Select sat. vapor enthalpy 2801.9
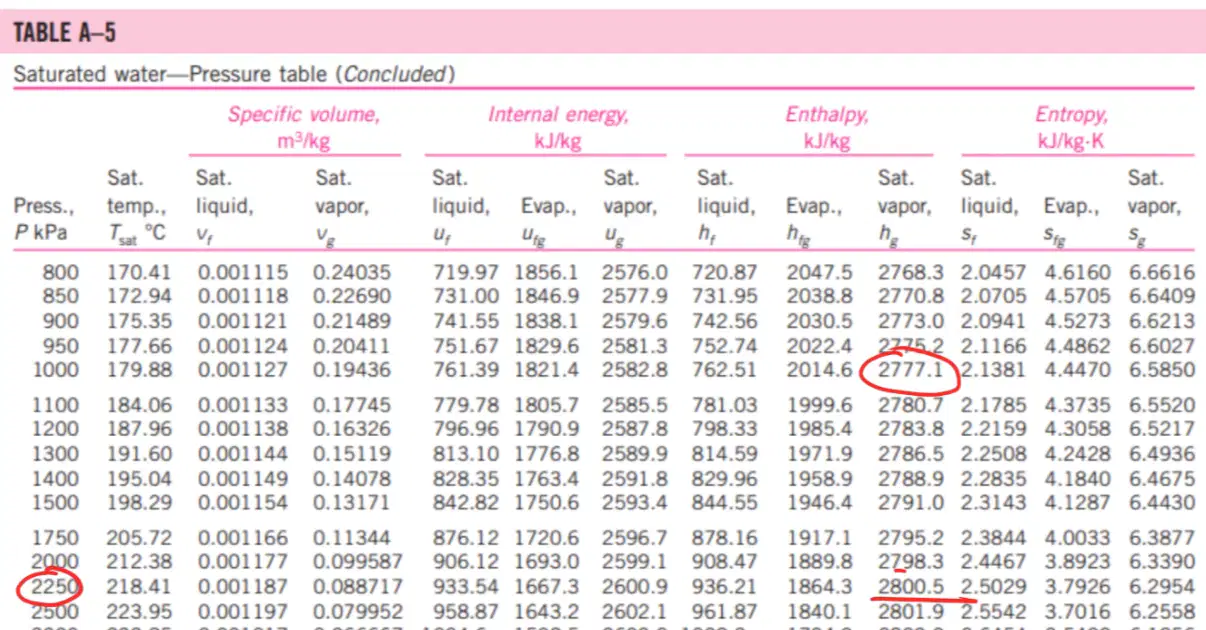The height and width of the screenshot is (630, 1206). (911, 612)
